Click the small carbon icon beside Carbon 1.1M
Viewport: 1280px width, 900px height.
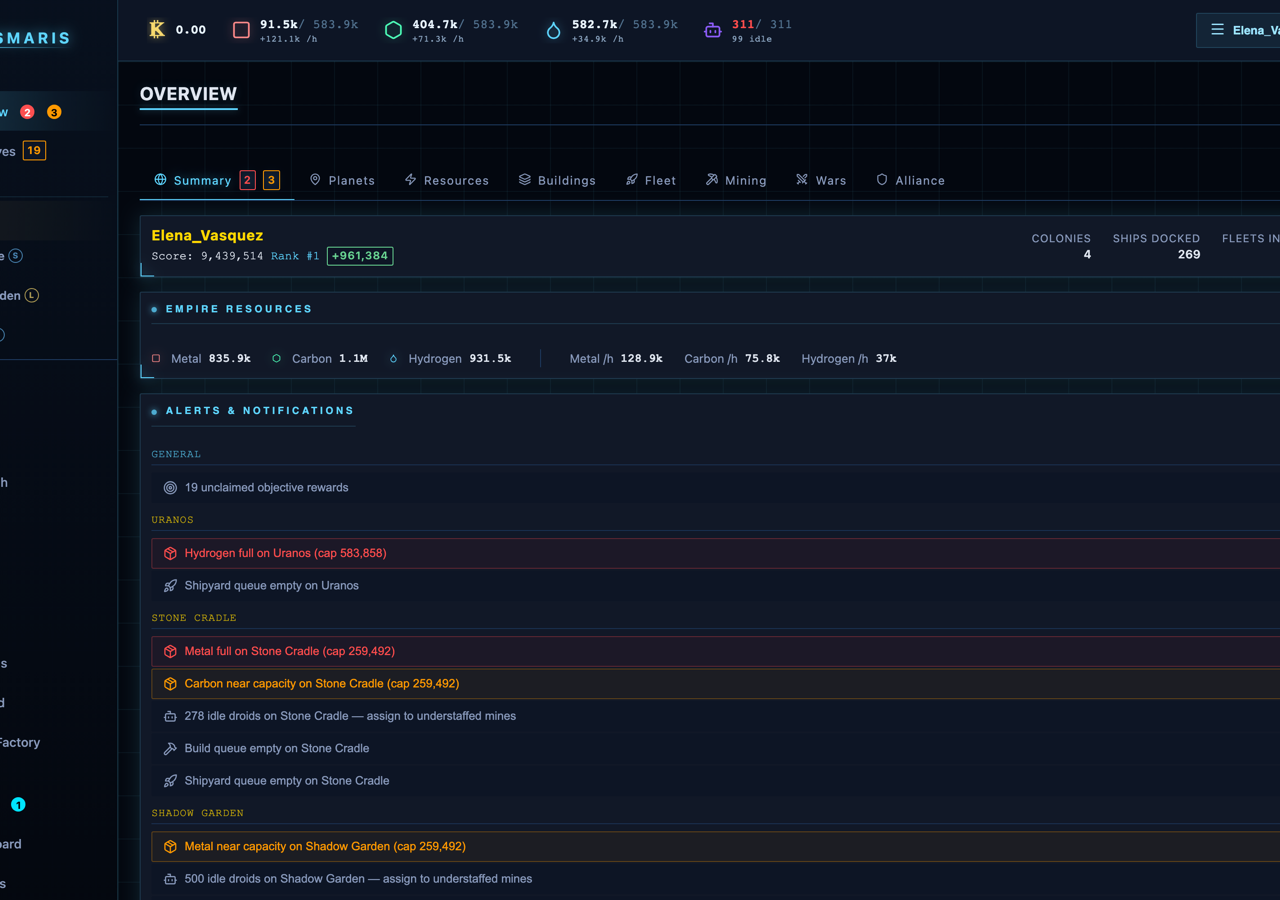click(x=276, y=358)
